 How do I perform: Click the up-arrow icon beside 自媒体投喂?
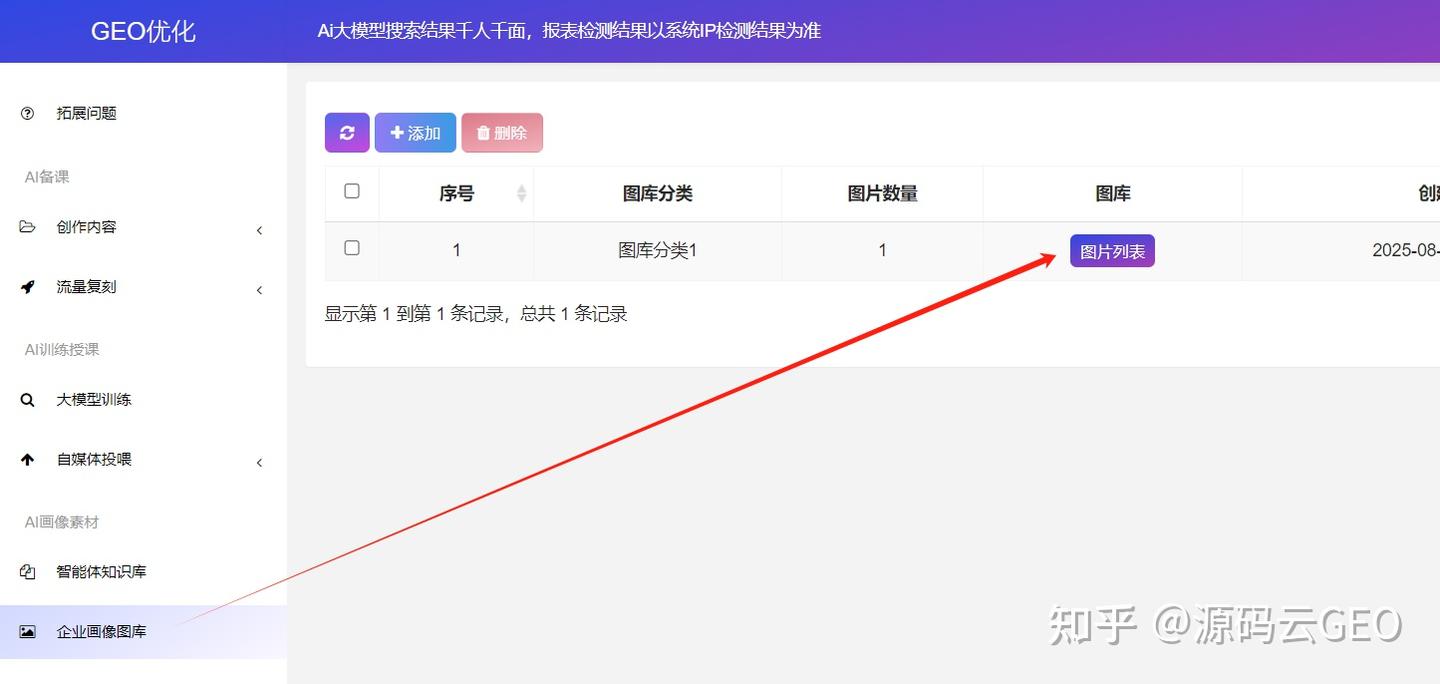coord(27,460)
